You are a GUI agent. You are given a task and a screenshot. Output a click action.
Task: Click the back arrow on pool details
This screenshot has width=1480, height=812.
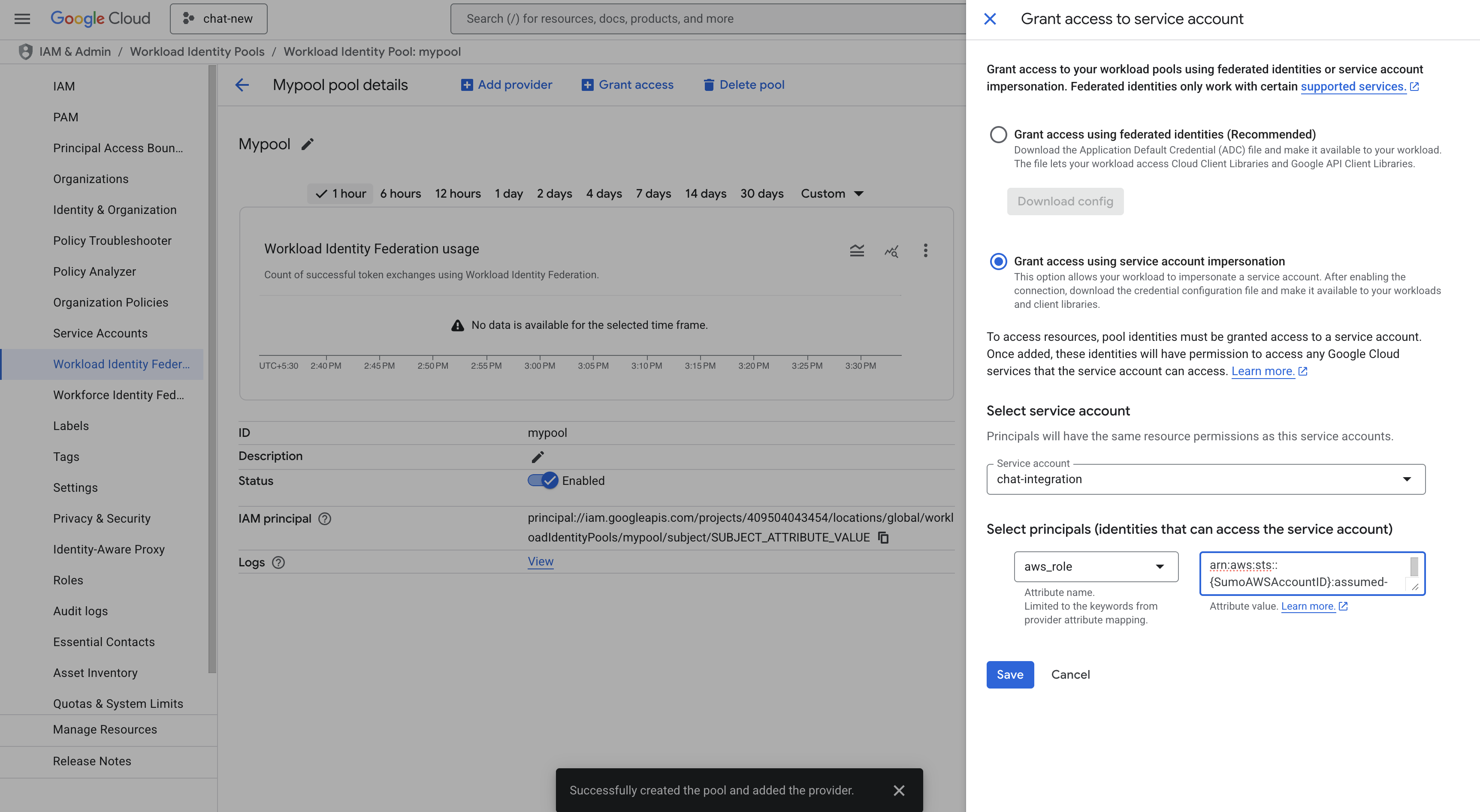(242, 84)
